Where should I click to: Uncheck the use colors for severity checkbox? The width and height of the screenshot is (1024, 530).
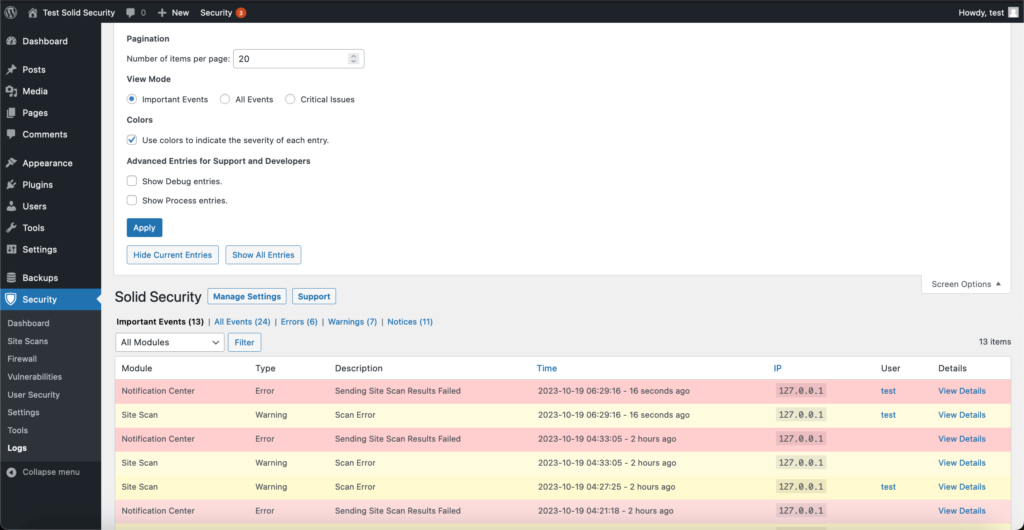point(132,140)
